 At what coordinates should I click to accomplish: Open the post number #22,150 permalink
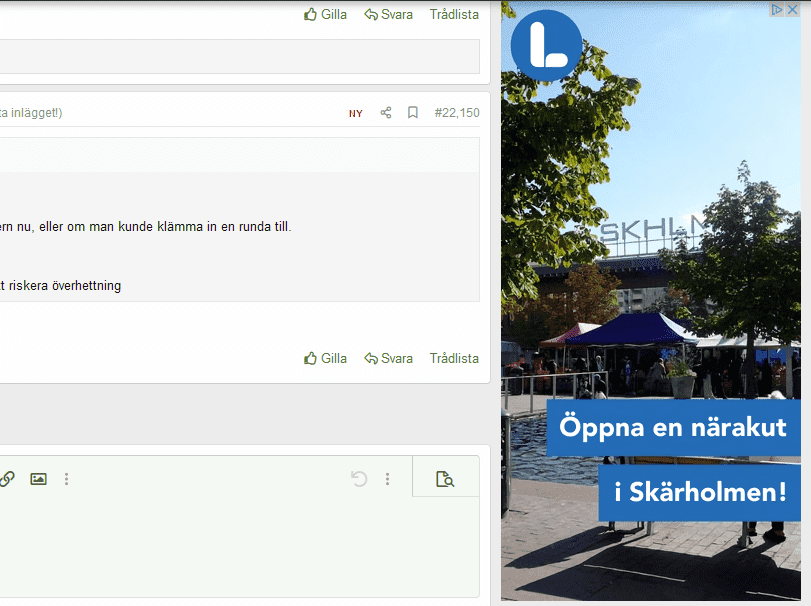(x=457, y=113)
